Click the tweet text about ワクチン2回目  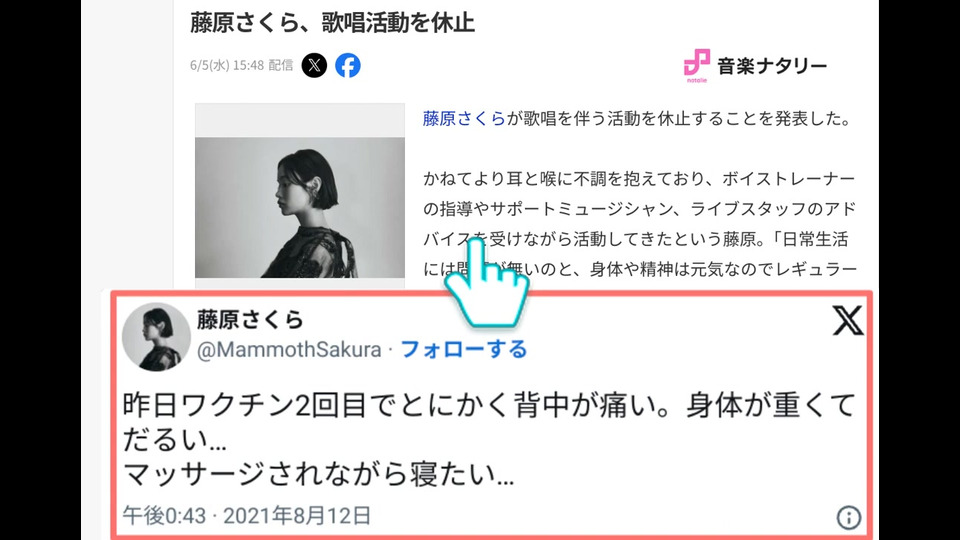coord(489,440)
